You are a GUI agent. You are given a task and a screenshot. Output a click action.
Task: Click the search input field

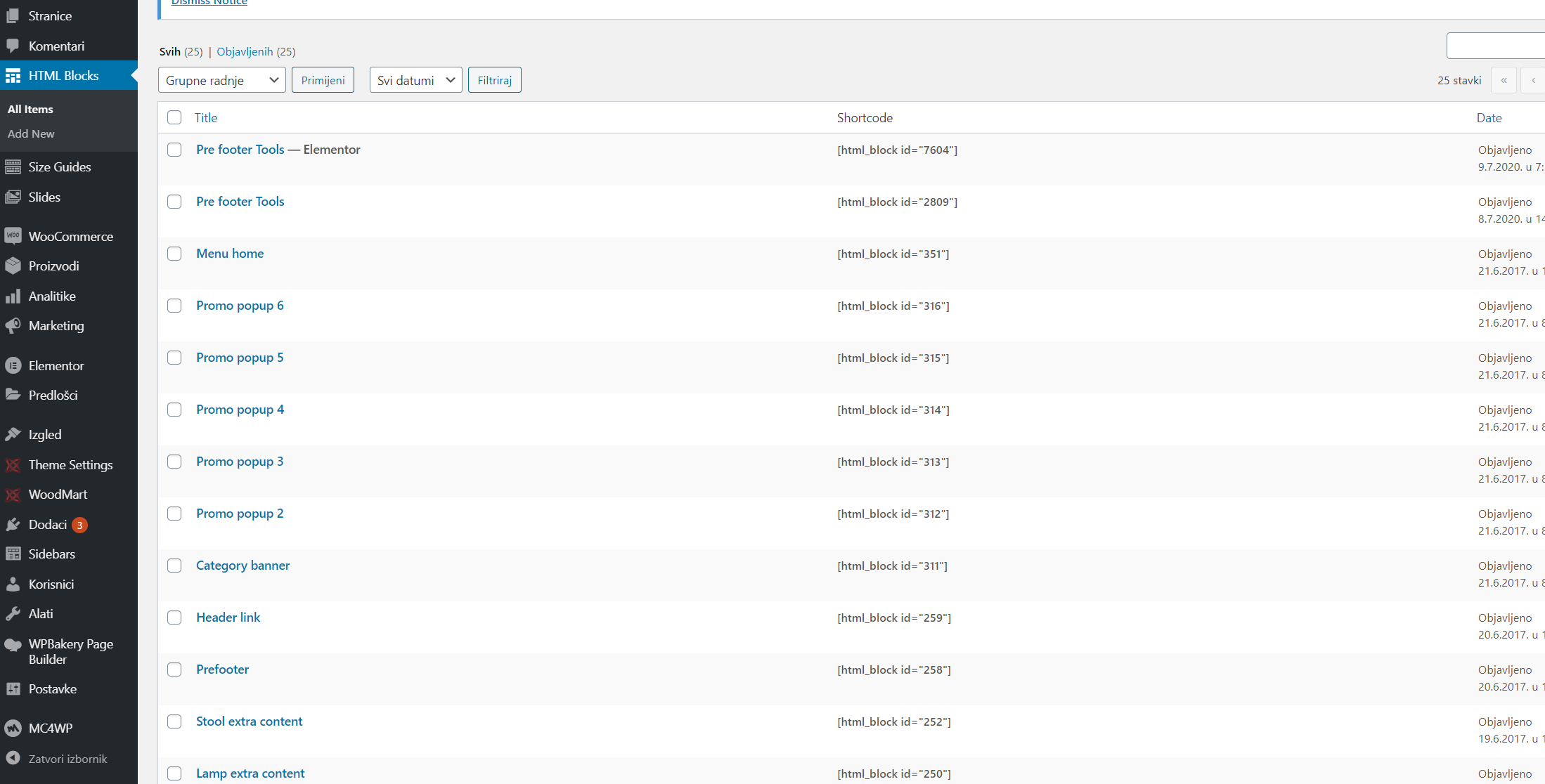point(1494,46)
